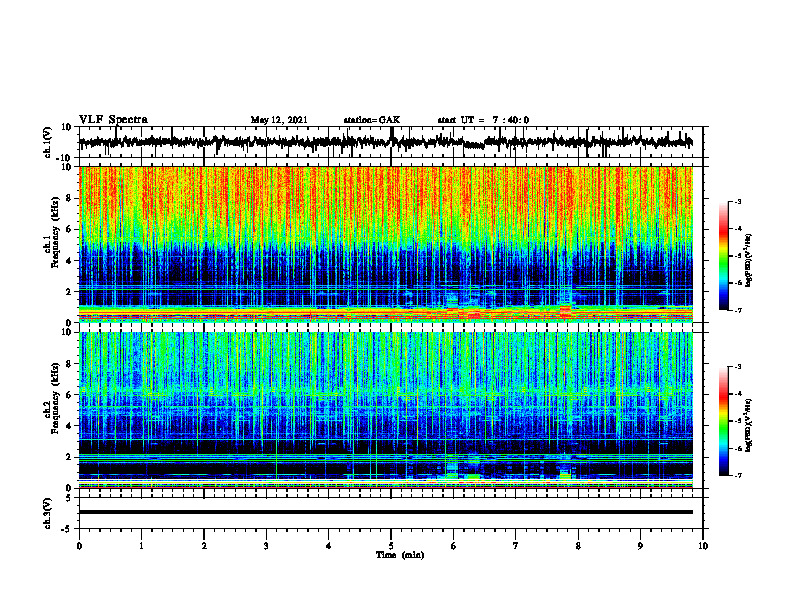Viewport: 792px width, 612px height.
Task: Click the "-3" tick on ch.1 color bar
Action: (738, 202)
